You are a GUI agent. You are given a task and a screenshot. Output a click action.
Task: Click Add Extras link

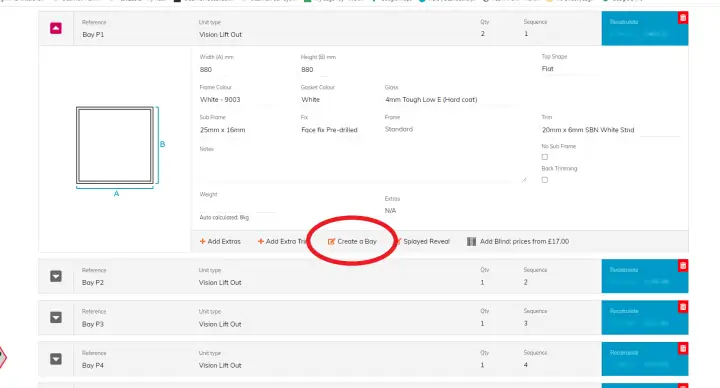[x=220, y=242]
